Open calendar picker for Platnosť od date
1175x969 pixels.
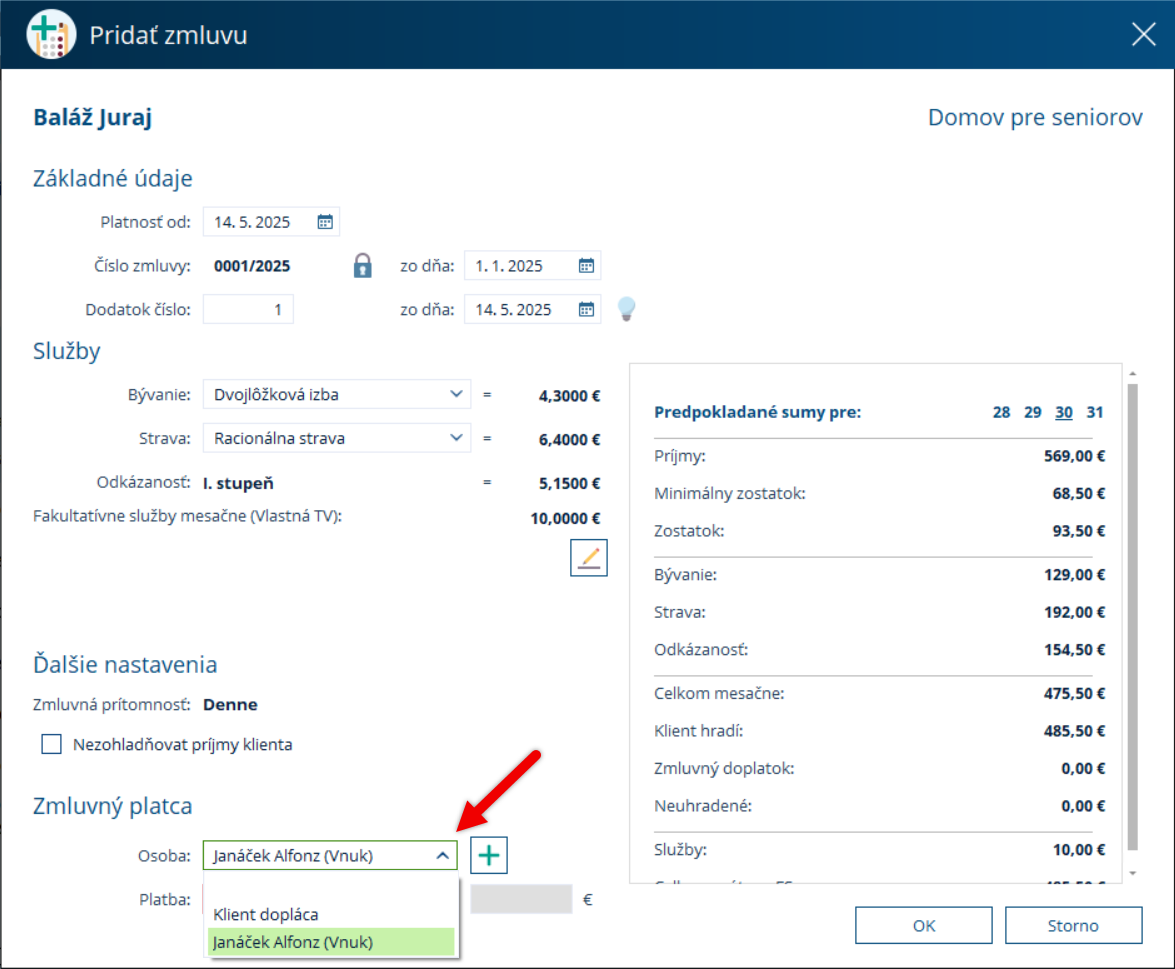tap(324, 222)
